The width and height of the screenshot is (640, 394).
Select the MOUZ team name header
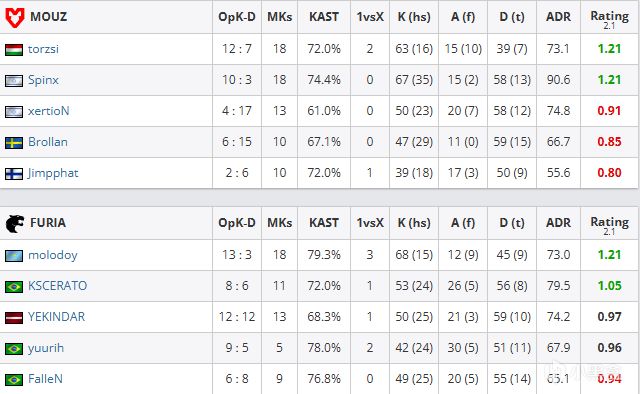click(x=48, y=17)
